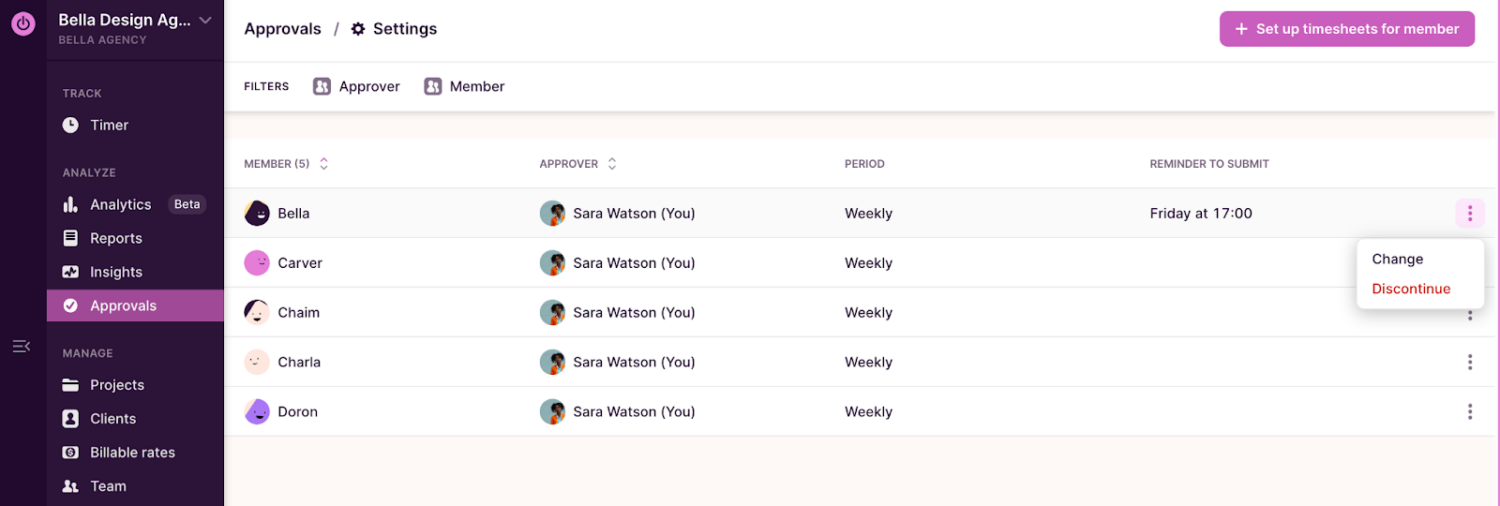Open Insights from the sidebar
Image resolution: width=1500 pixels, height=506 pixels.
pyautogui.click(x=116, y=272)
